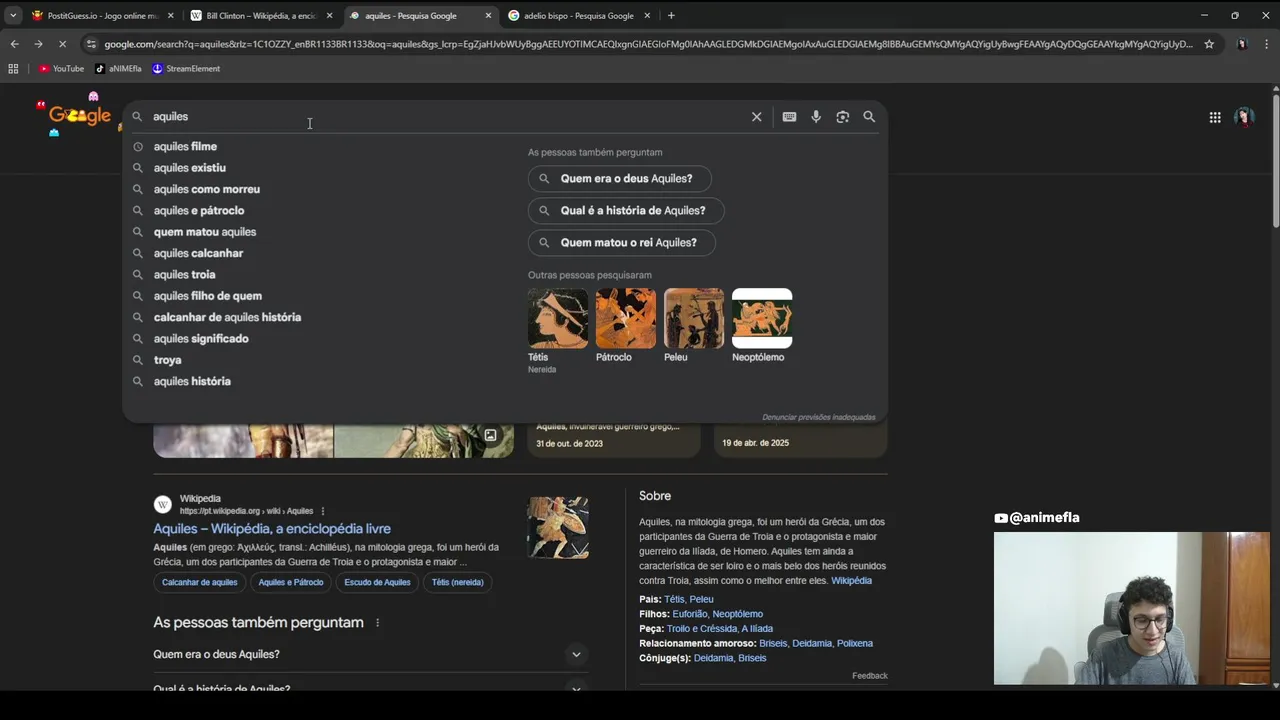The height and width of the screenshot is (720, 1280).
Task: Click Quem era o deus Aquiles? chip
Action: point(619,179)
